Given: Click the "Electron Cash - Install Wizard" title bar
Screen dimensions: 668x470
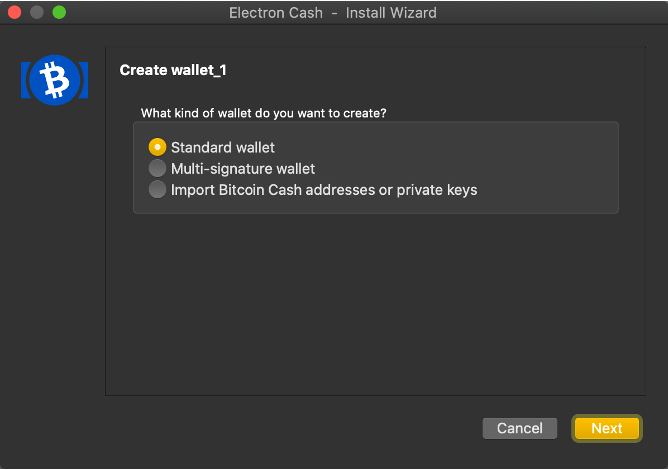Looking at the screenshot, I should pyautogui.click(x=333, y=13).
